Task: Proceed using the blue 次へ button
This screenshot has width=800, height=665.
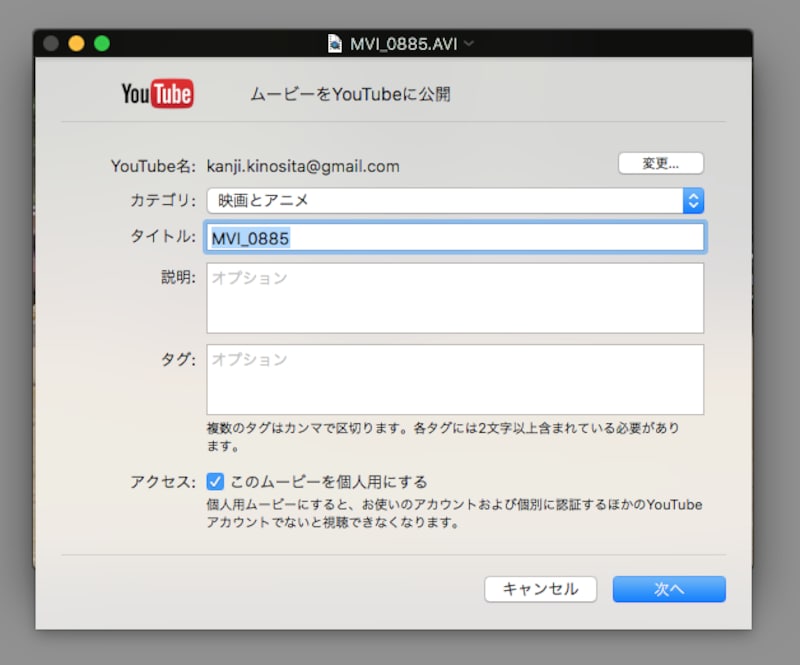Action: [668, 589]
